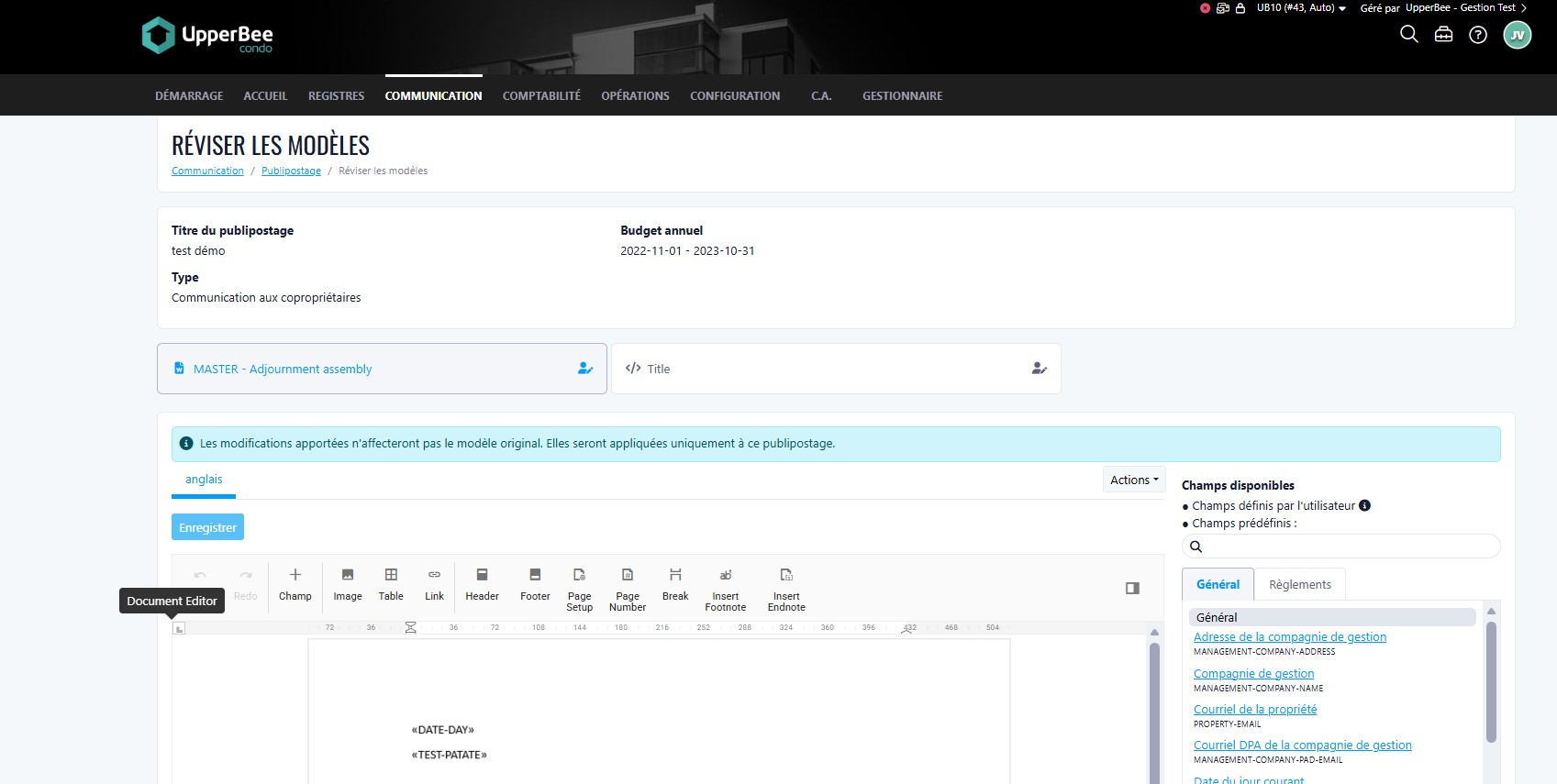Open the help question mark icon
The width and height of the screenshot is (1557, 784).
[1478, 35]
